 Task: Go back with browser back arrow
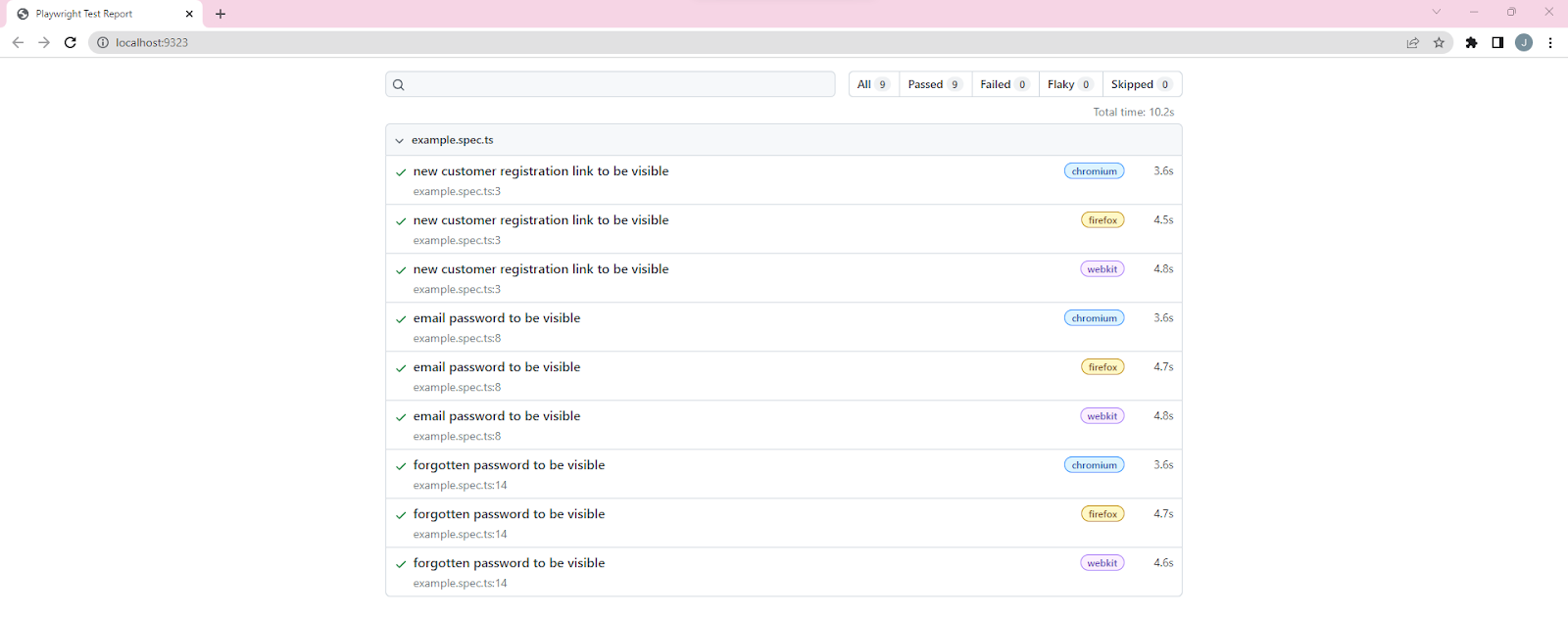coord(18,42)
